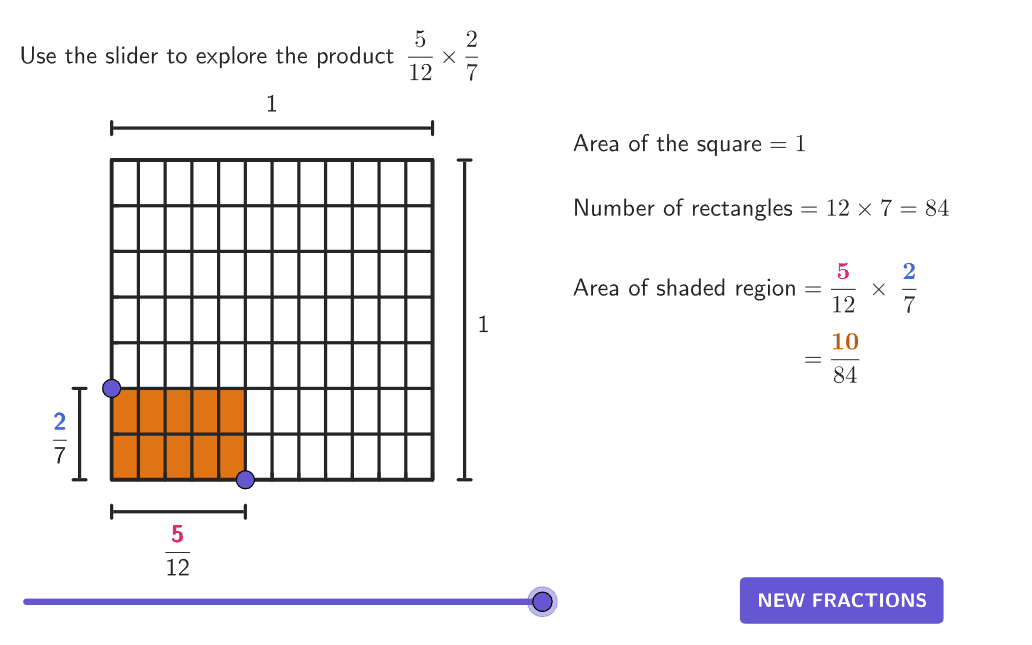Click the purple slider handle

click(542, 602)
